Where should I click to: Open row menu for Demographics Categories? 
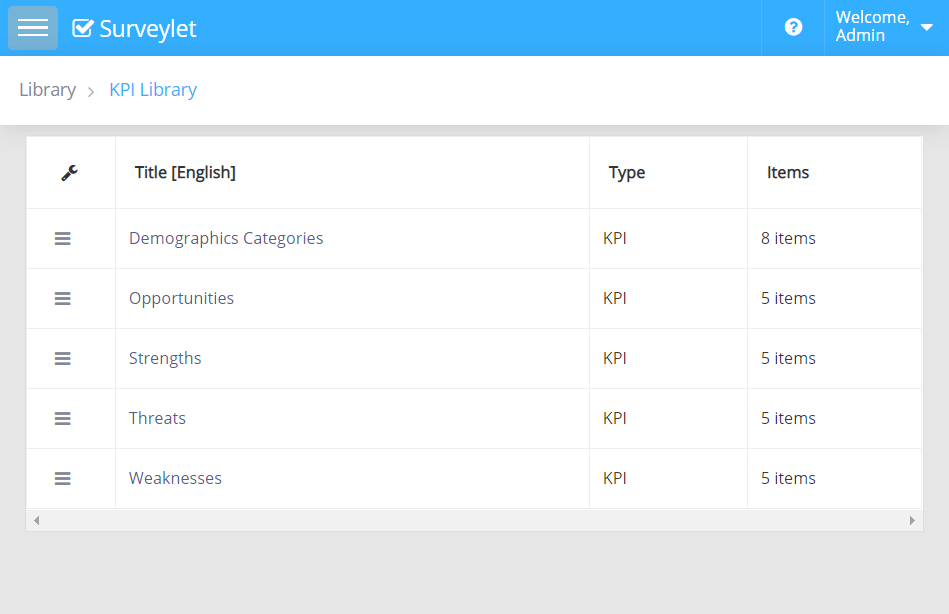click(x=62, y=239)
